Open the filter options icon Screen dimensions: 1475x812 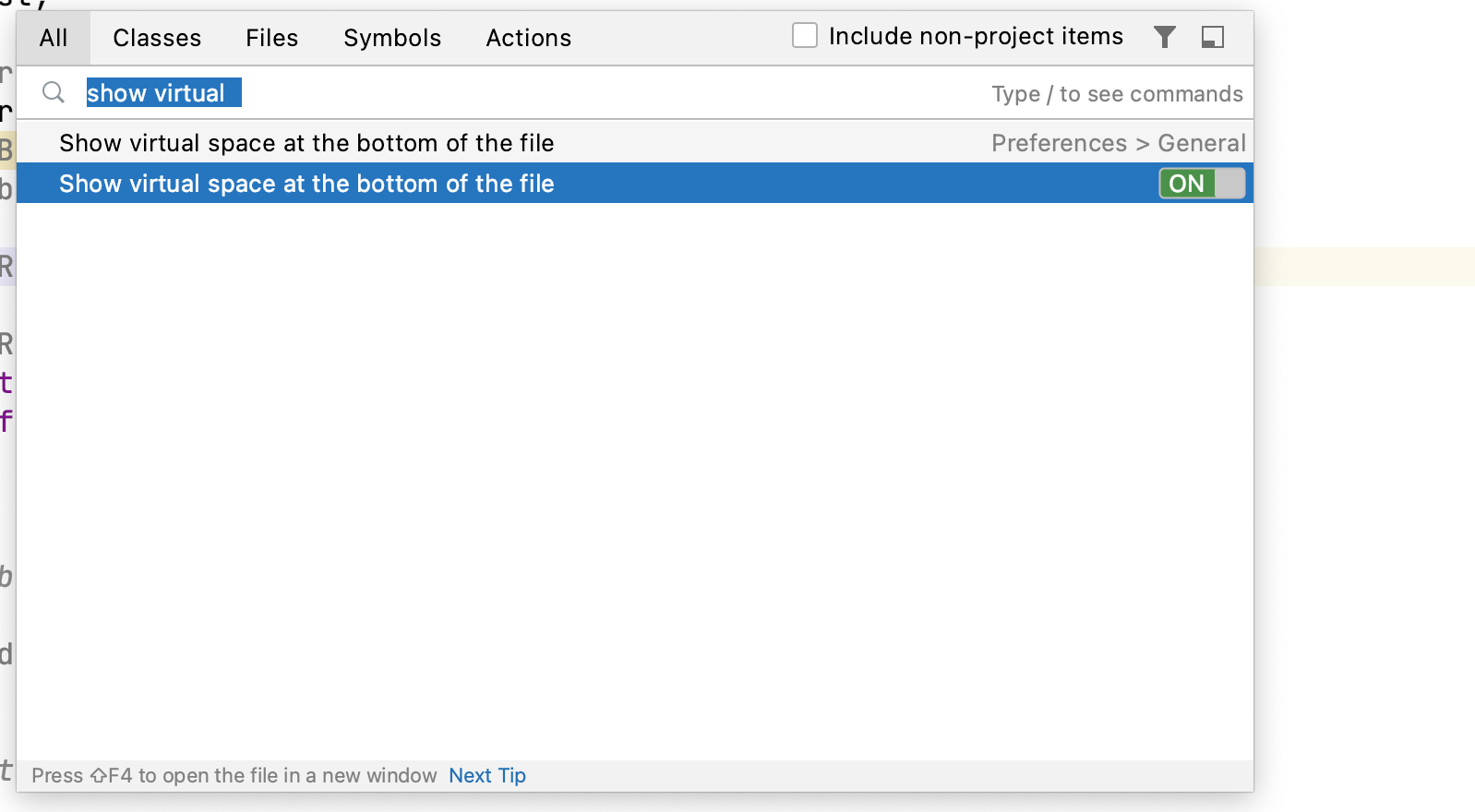[1164, 37]
